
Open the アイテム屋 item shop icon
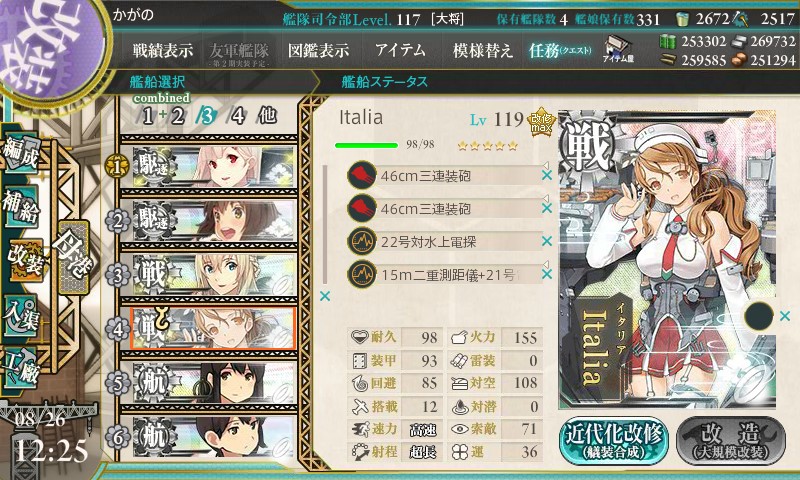point(618,49)
